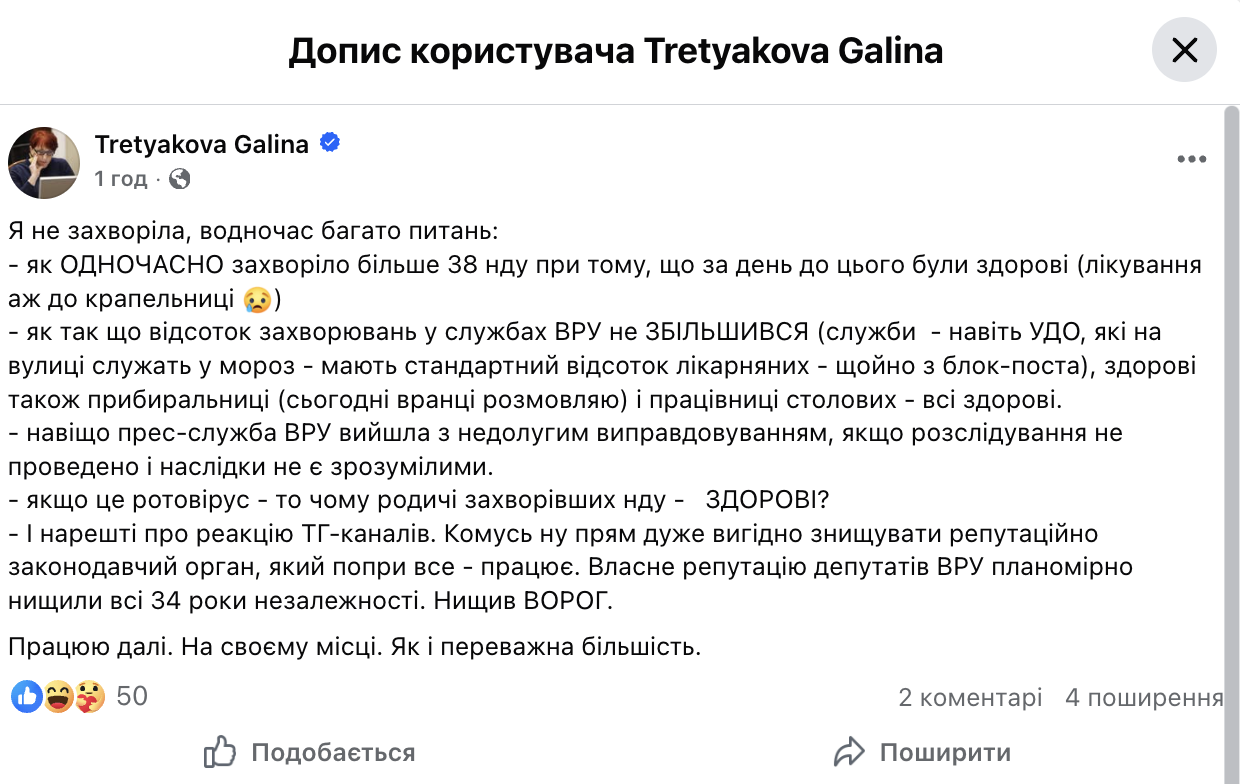Click the laughing Haha reaction emoji
Viewport: 1240px width, 784px height.
coord(58,696)
